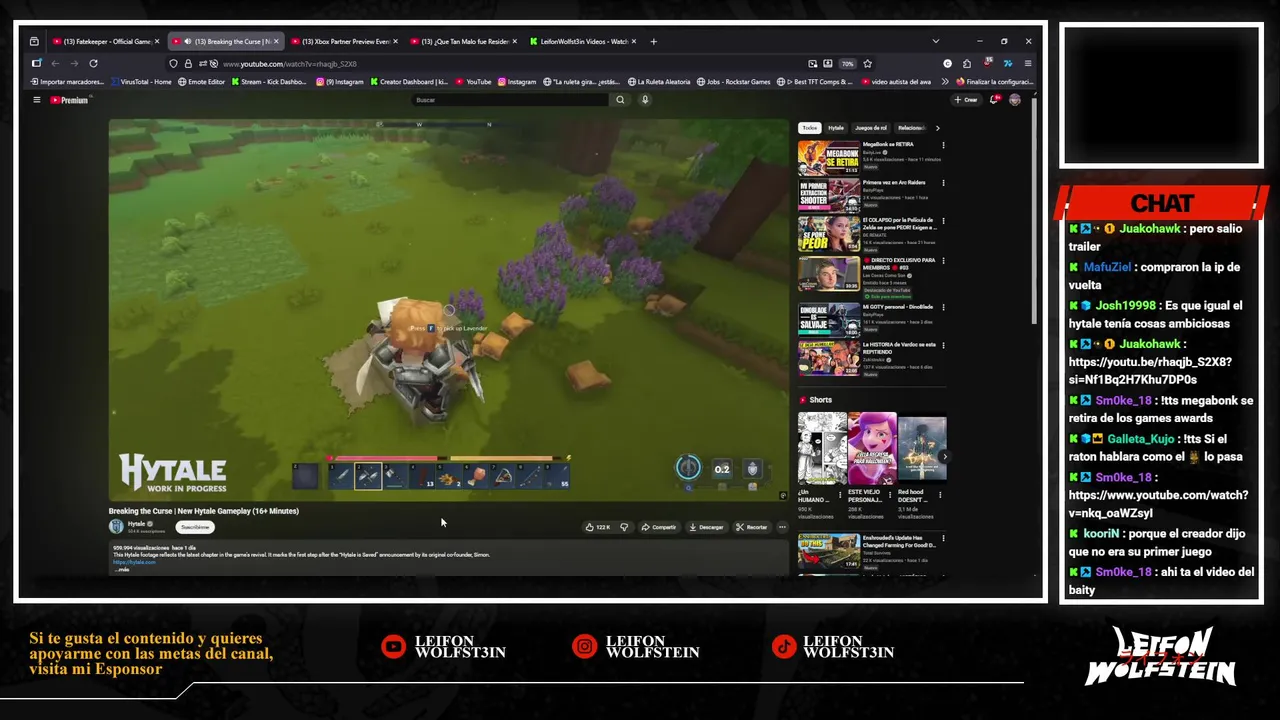Open the VirusTotal - Home bookmark
Screen dimensions: 1280x720
142,82
